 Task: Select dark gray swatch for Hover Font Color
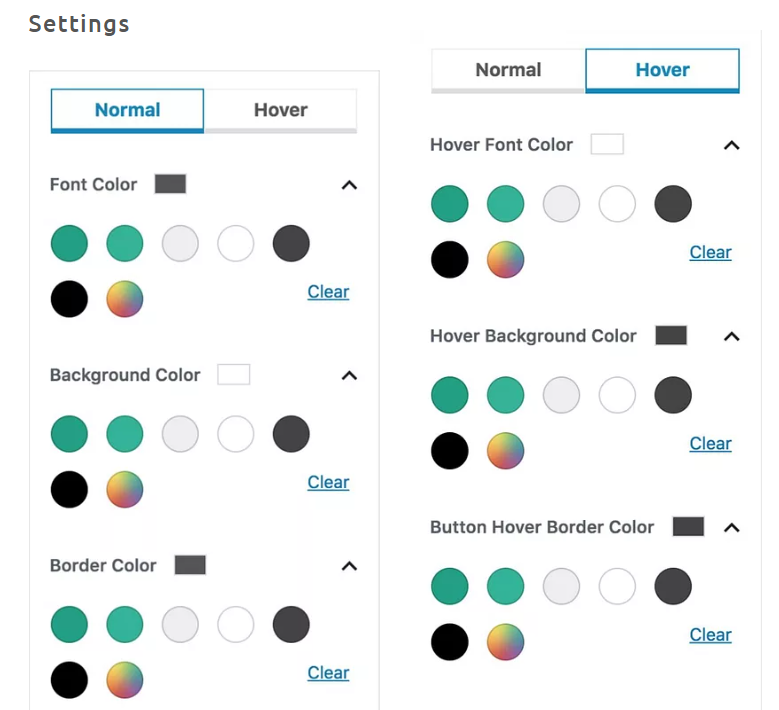click(x=673, y=204)
